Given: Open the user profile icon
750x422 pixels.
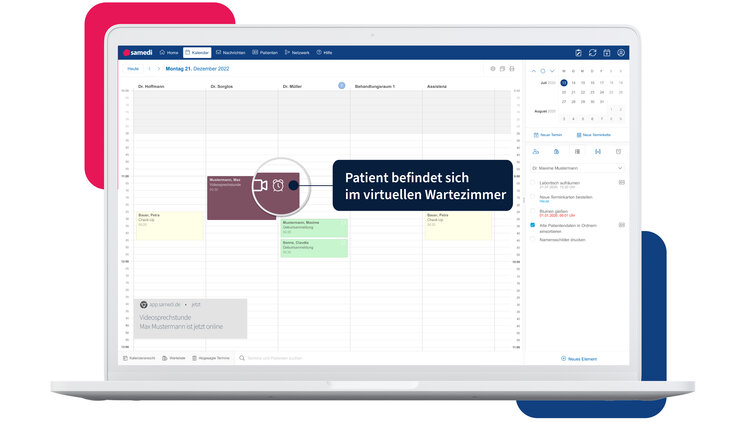Looking at the screenshot, I should click(x=621, y=52).
